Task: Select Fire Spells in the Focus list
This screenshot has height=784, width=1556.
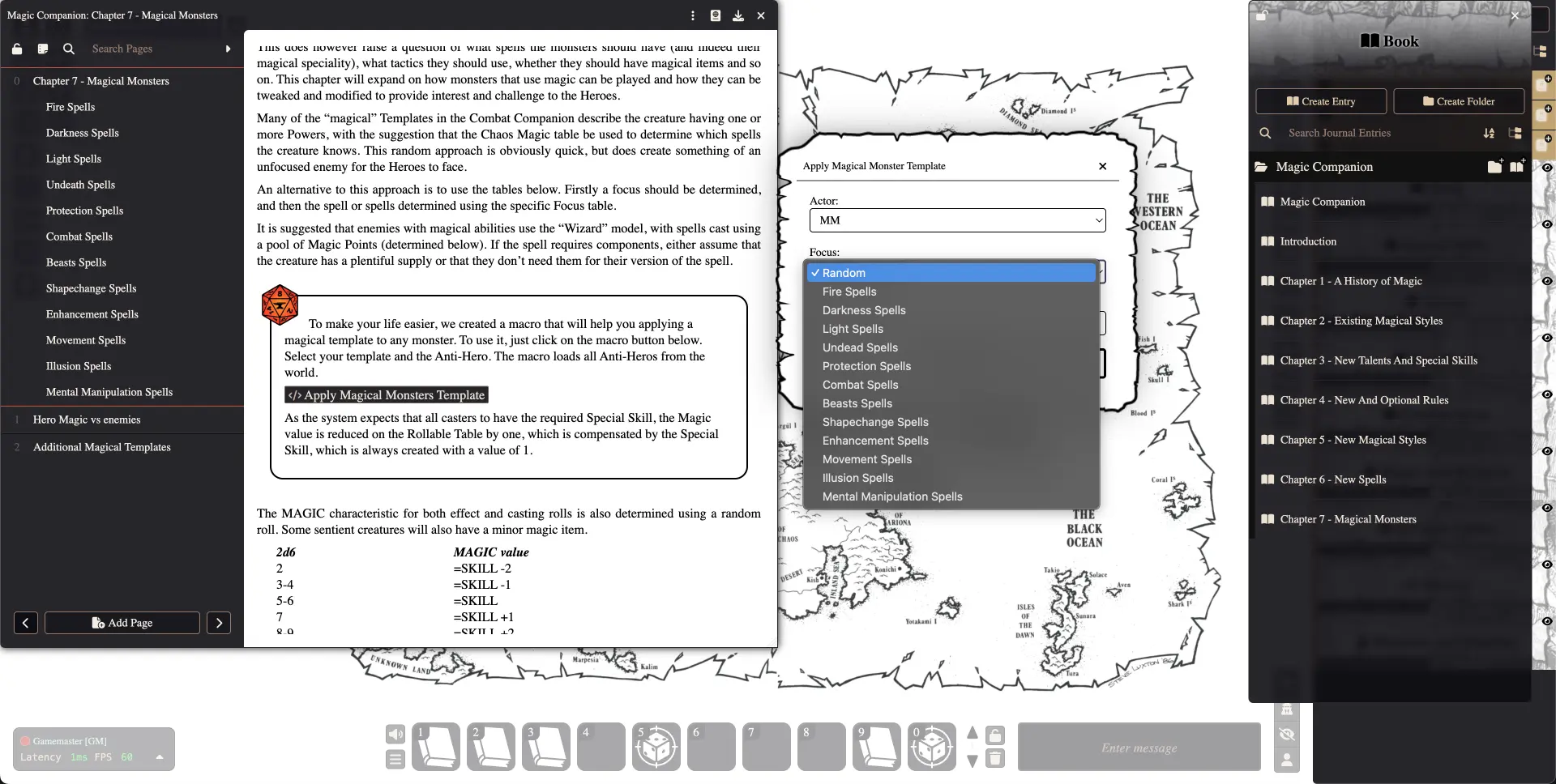Action: pyautogui.click(x=849, y=292)
